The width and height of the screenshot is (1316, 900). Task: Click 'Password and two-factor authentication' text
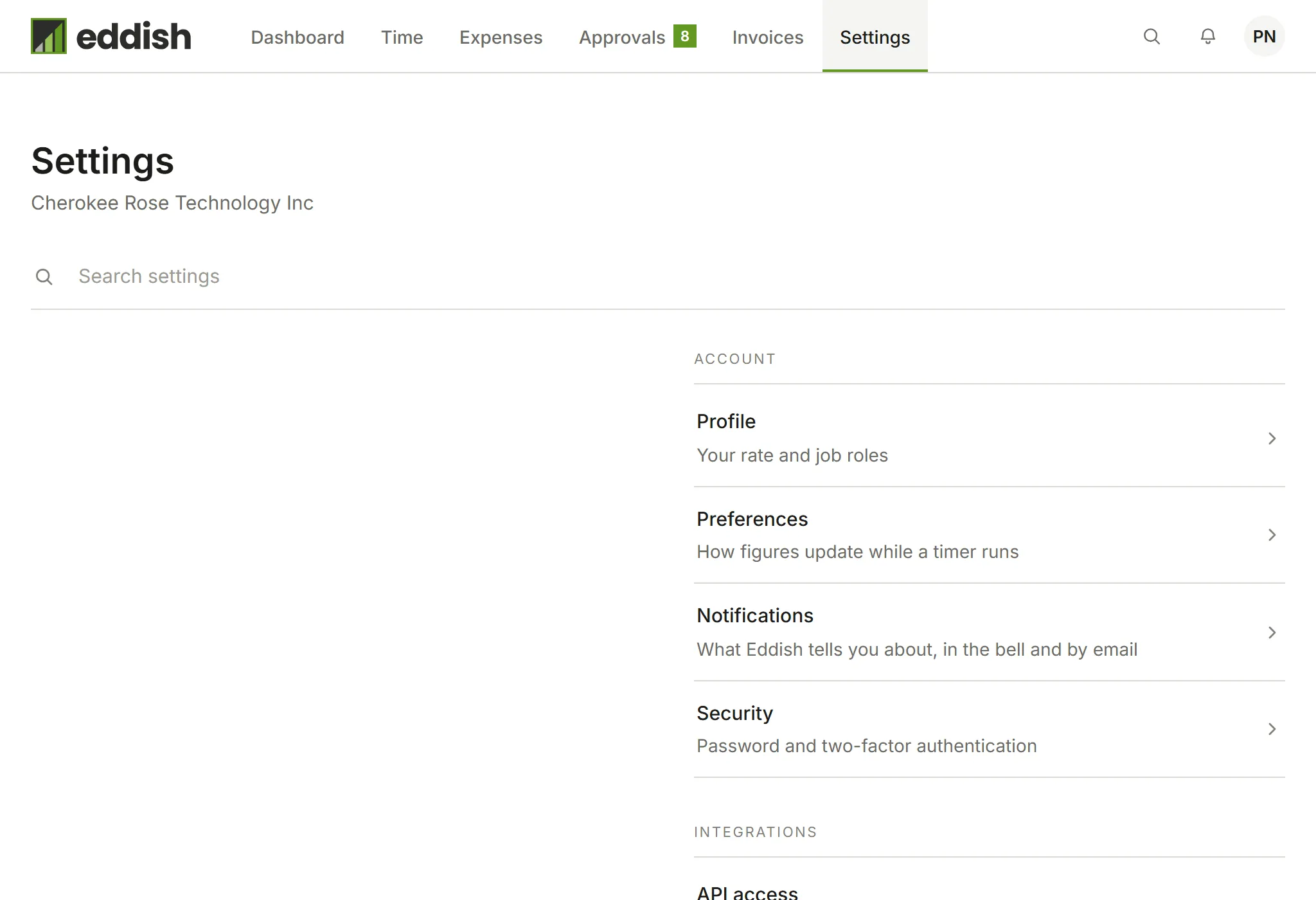tap(867, 746)
